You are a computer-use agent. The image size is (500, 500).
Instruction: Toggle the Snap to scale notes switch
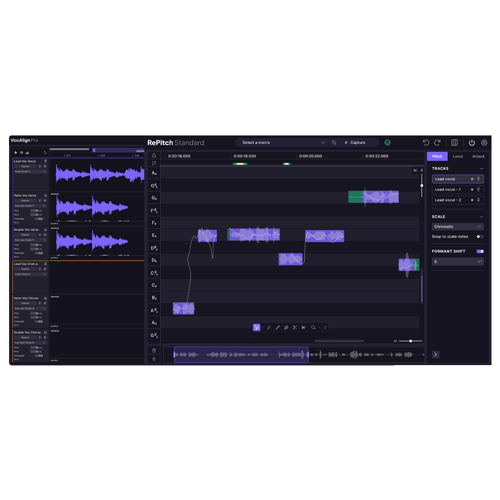point(480,237)
